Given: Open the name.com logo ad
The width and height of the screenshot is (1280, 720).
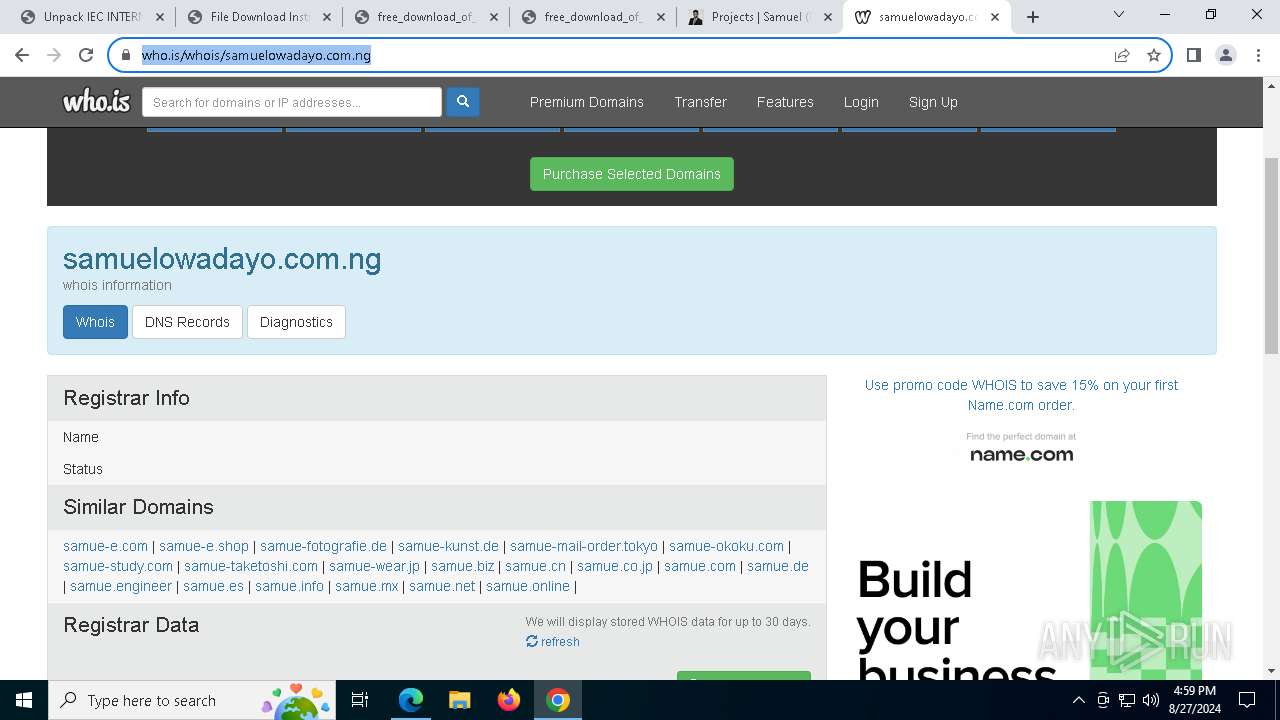Looking at the screenshot, I should (x=1021, y=448).
